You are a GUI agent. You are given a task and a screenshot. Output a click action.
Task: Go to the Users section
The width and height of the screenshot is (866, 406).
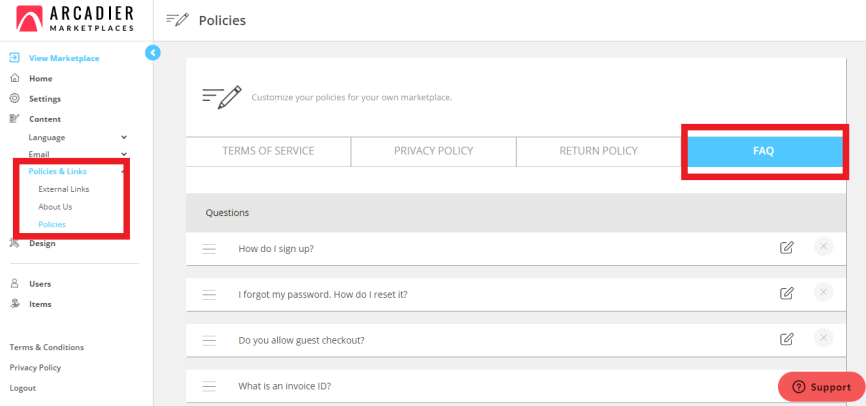pos(40,284)
